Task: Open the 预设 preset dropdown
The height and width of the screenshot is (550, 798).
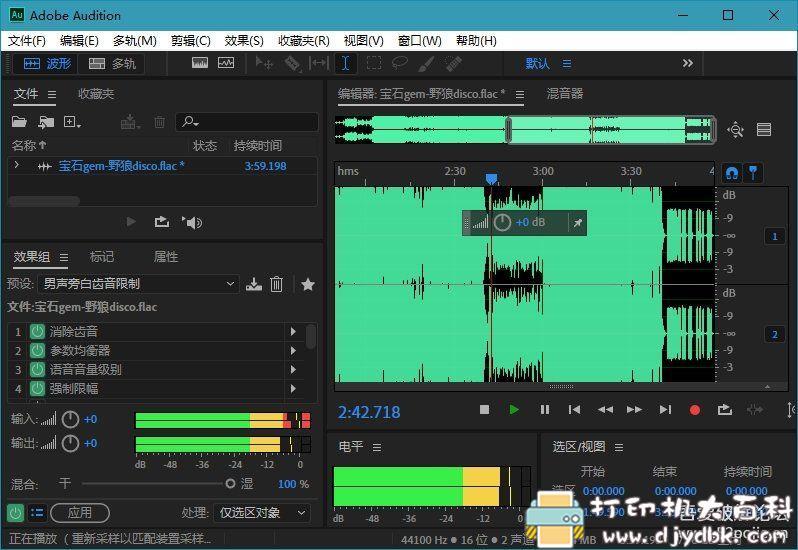Action: [138, 284]
